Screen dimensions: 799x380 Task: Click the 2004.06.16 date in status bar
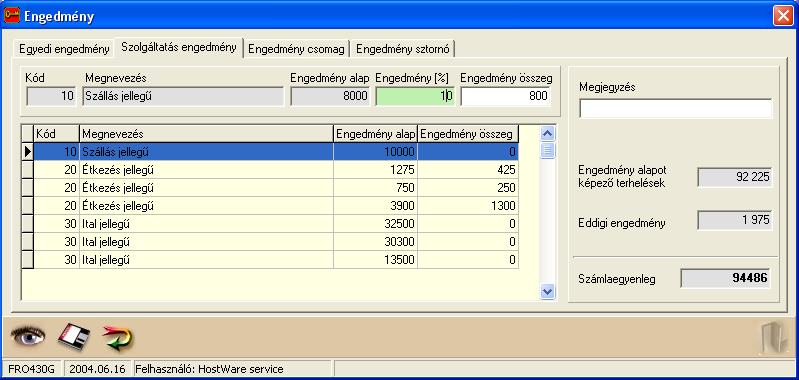[97, 369]
